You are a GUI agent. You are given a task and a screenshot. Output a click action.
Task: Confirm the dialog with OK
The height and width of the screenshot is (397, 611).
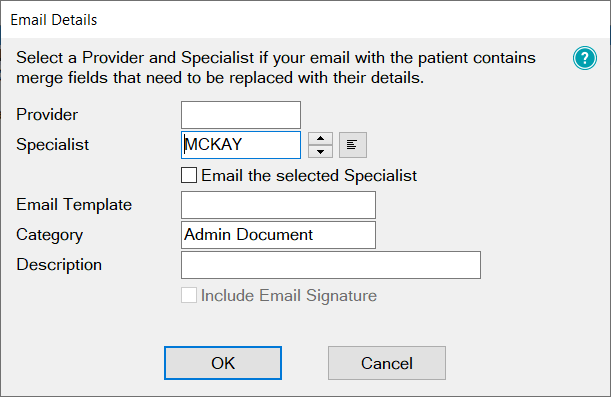223,363
